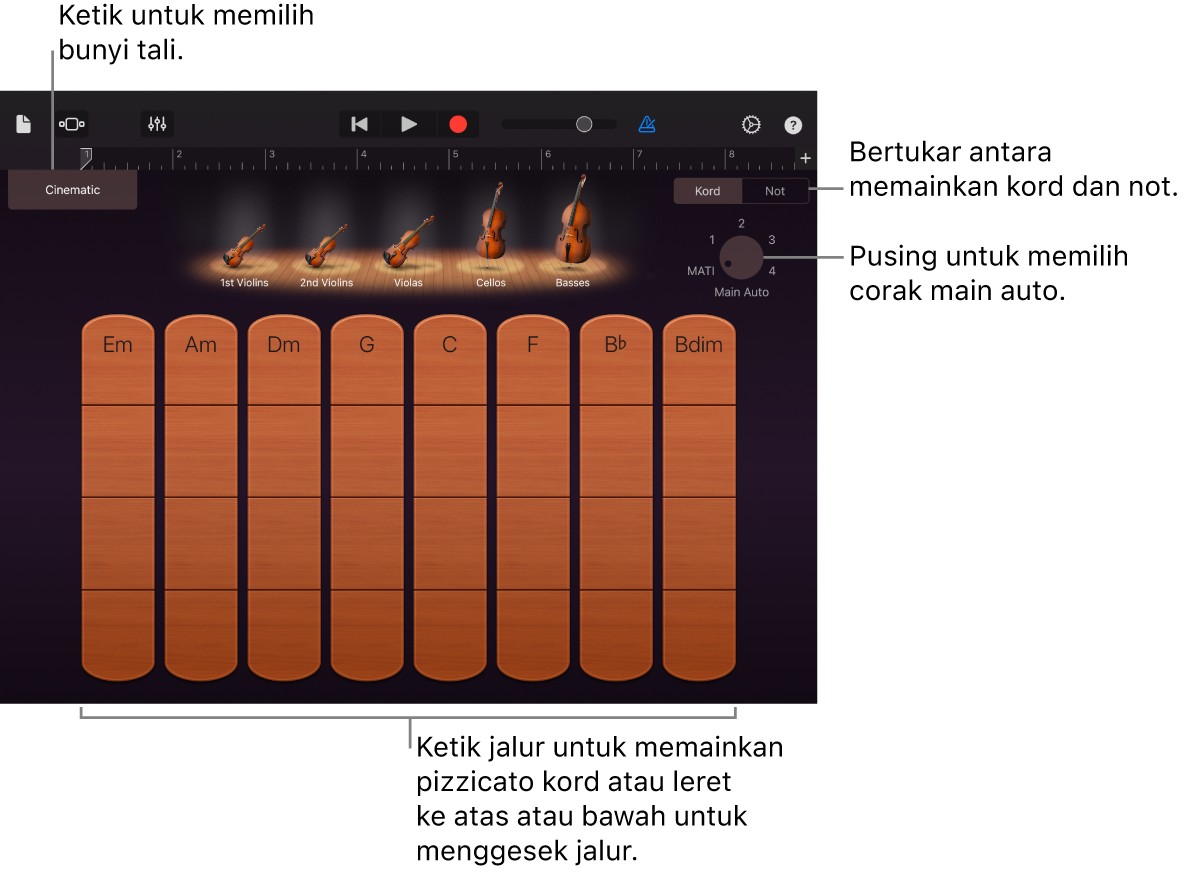Play the C chord strip
This screenshot has height=878, width=1192.
pyautogui.click(x=450, y=497)
